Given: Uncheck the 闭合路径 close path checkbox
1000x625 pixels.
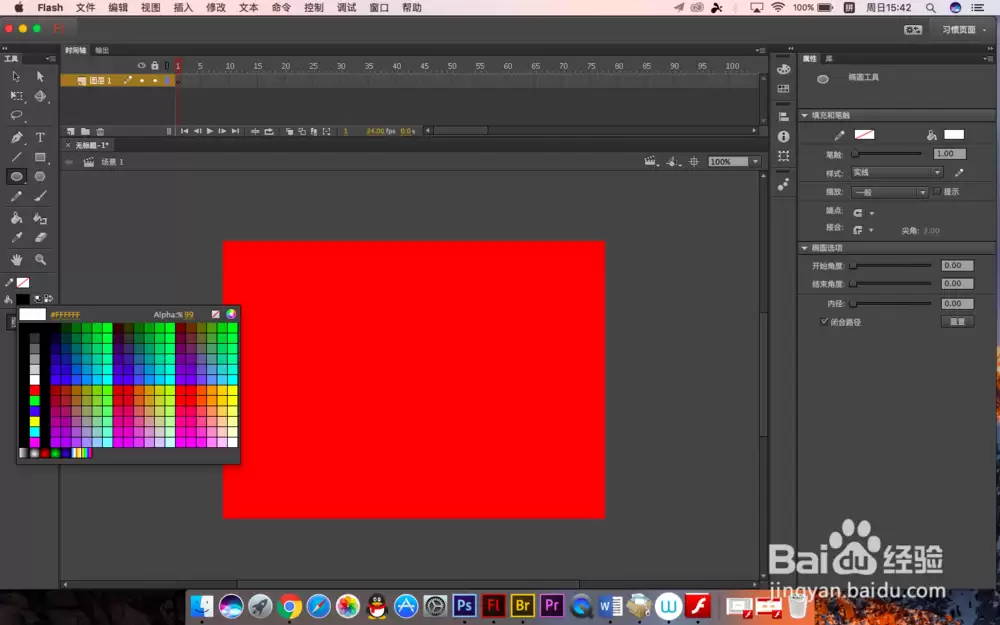Looking at the screenshot, I should (824, 321).
